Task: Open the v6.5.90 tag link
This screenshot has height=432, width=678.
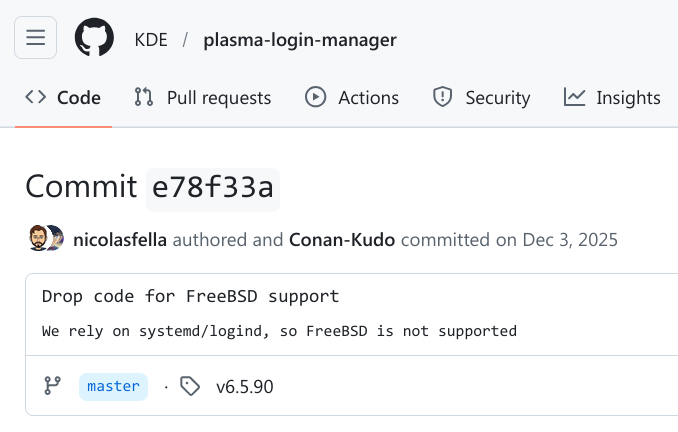Action: tap(244, 386)
